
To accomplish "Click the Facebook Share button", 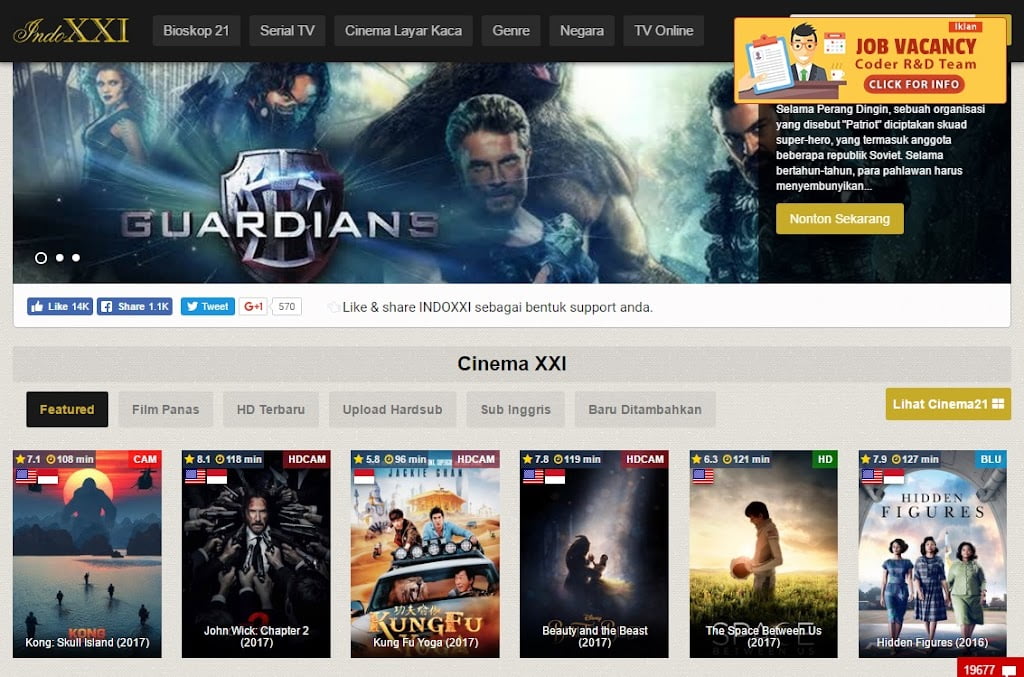I will [135, 306].
